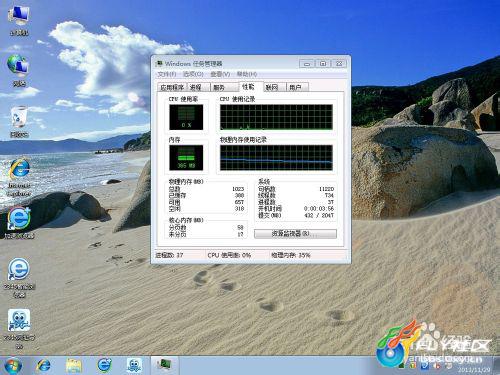This screenshot has height=375, width=500.
Task: Open the 查看(V) menu
Action: [220, 74]
